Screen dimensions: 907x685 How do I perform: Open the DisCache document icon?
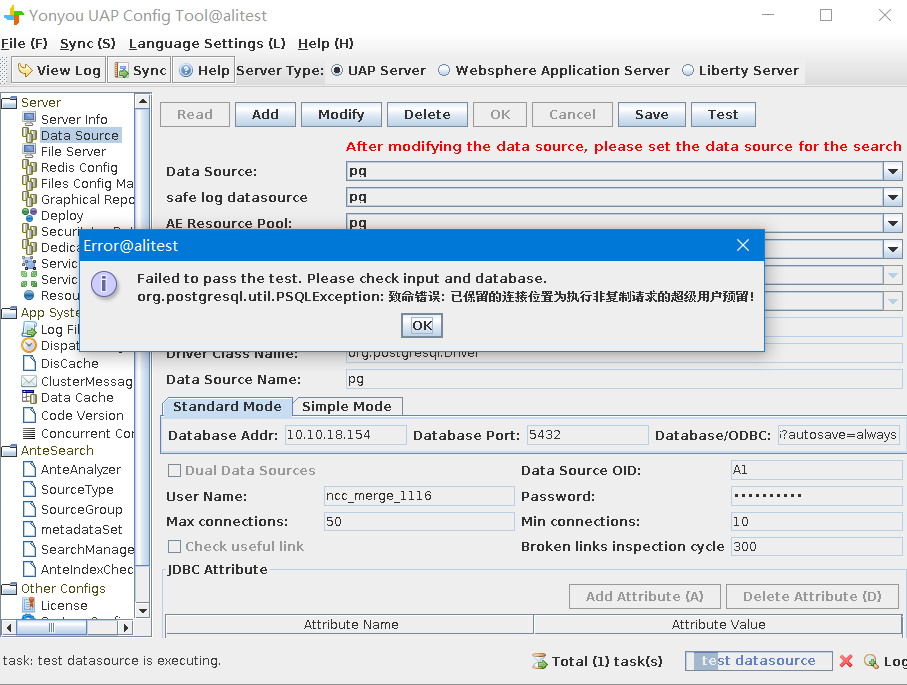[x=29, y=363]
